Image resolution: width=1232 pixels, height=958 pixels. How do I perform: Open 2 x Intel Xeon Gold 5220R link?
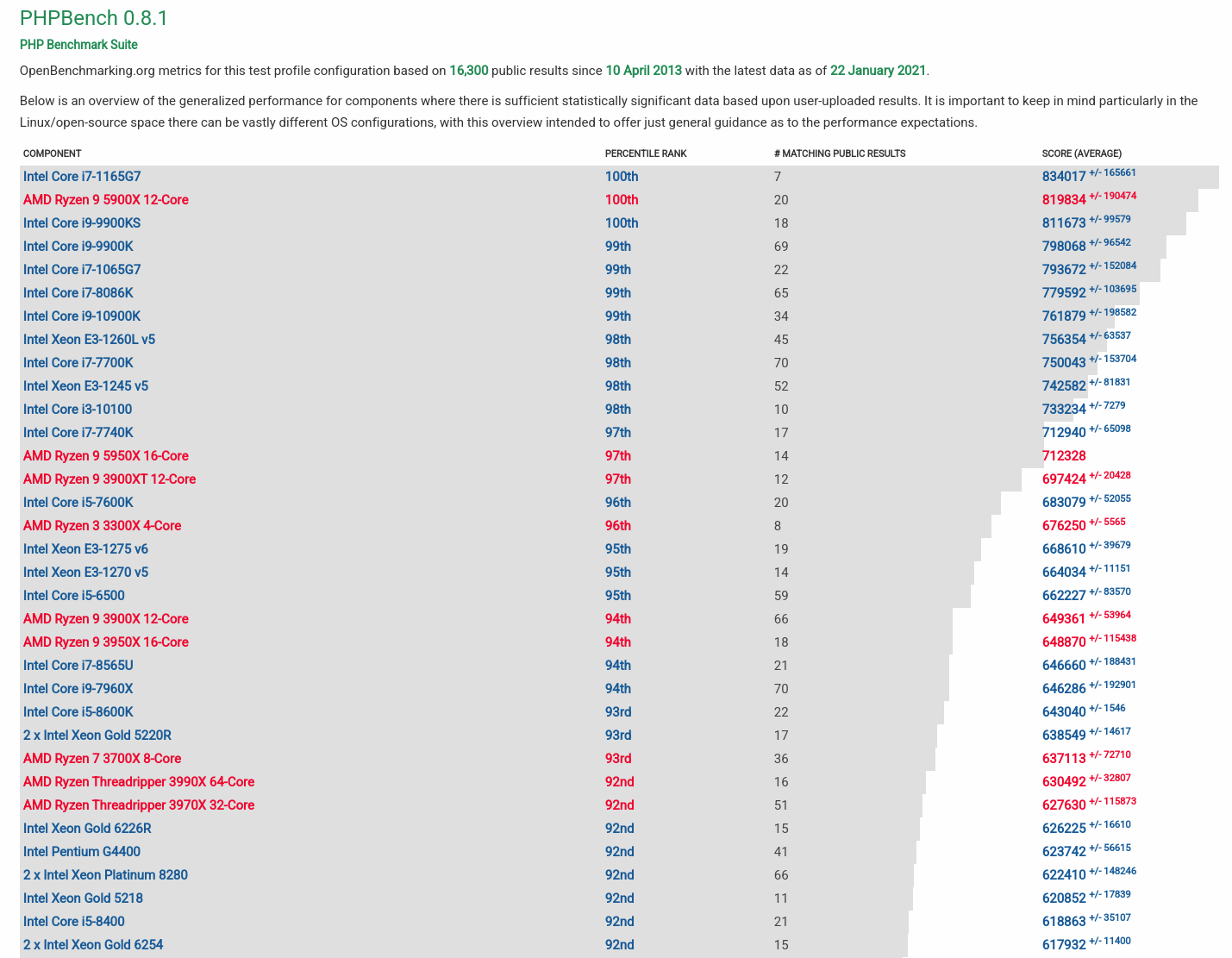pos(97,736)
